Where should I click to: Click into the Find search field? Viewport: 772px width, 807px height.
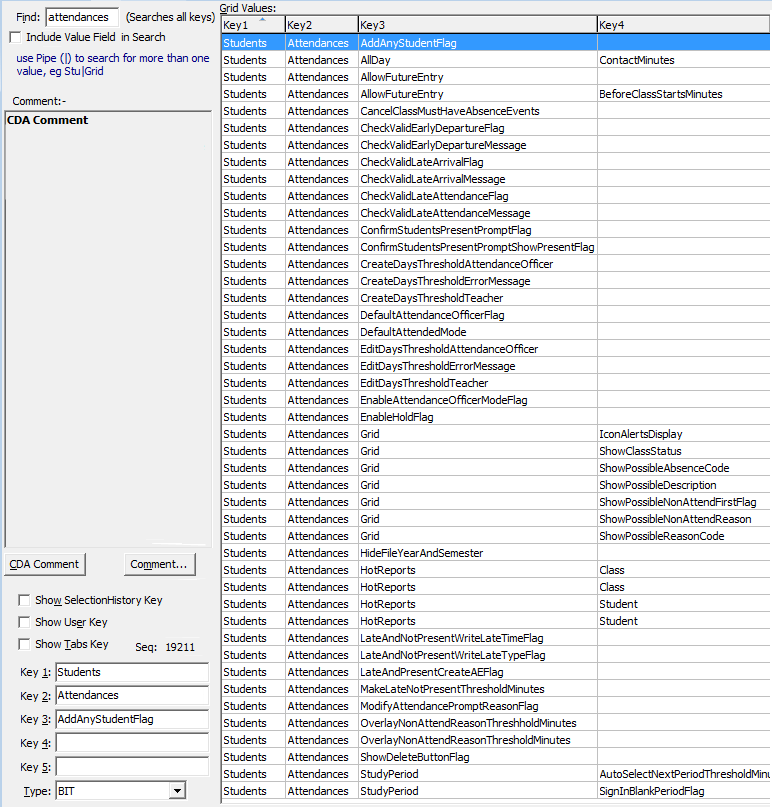[82, 17]
